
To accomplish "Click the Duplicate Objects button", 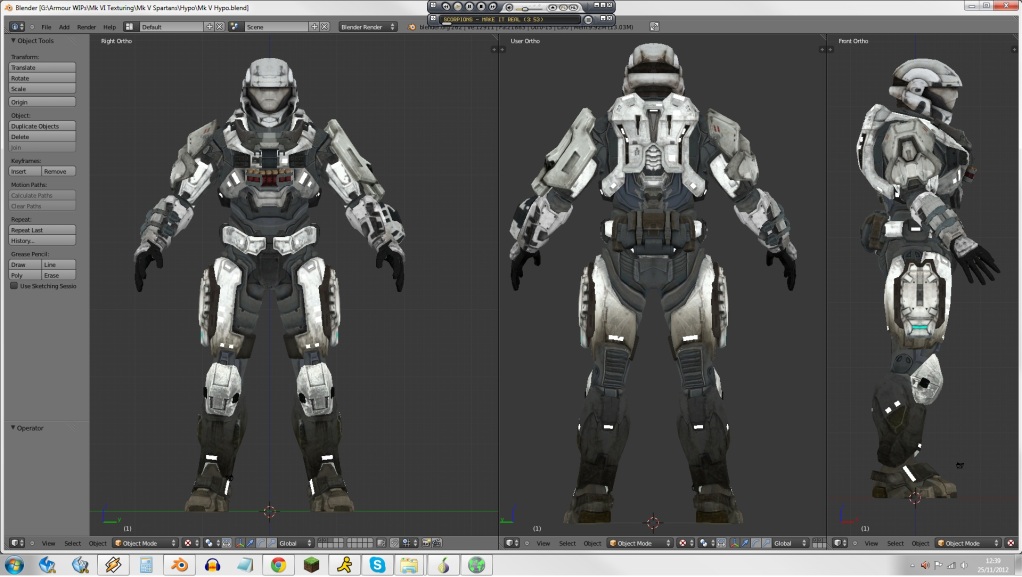I will (x=42, y=126).
